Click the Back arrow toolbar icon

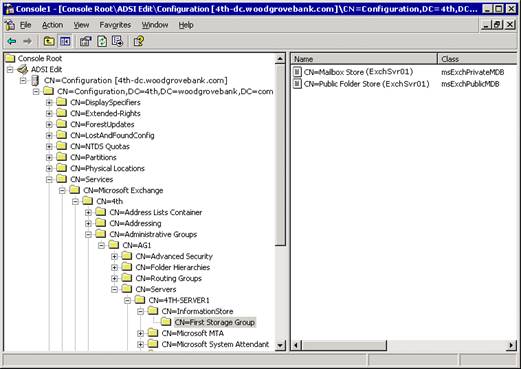12,41
